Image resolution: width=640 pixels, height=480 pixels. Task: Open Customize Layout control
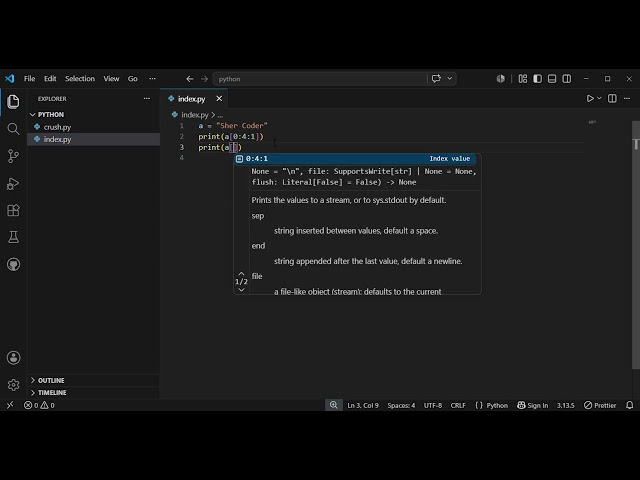[522, 78]
